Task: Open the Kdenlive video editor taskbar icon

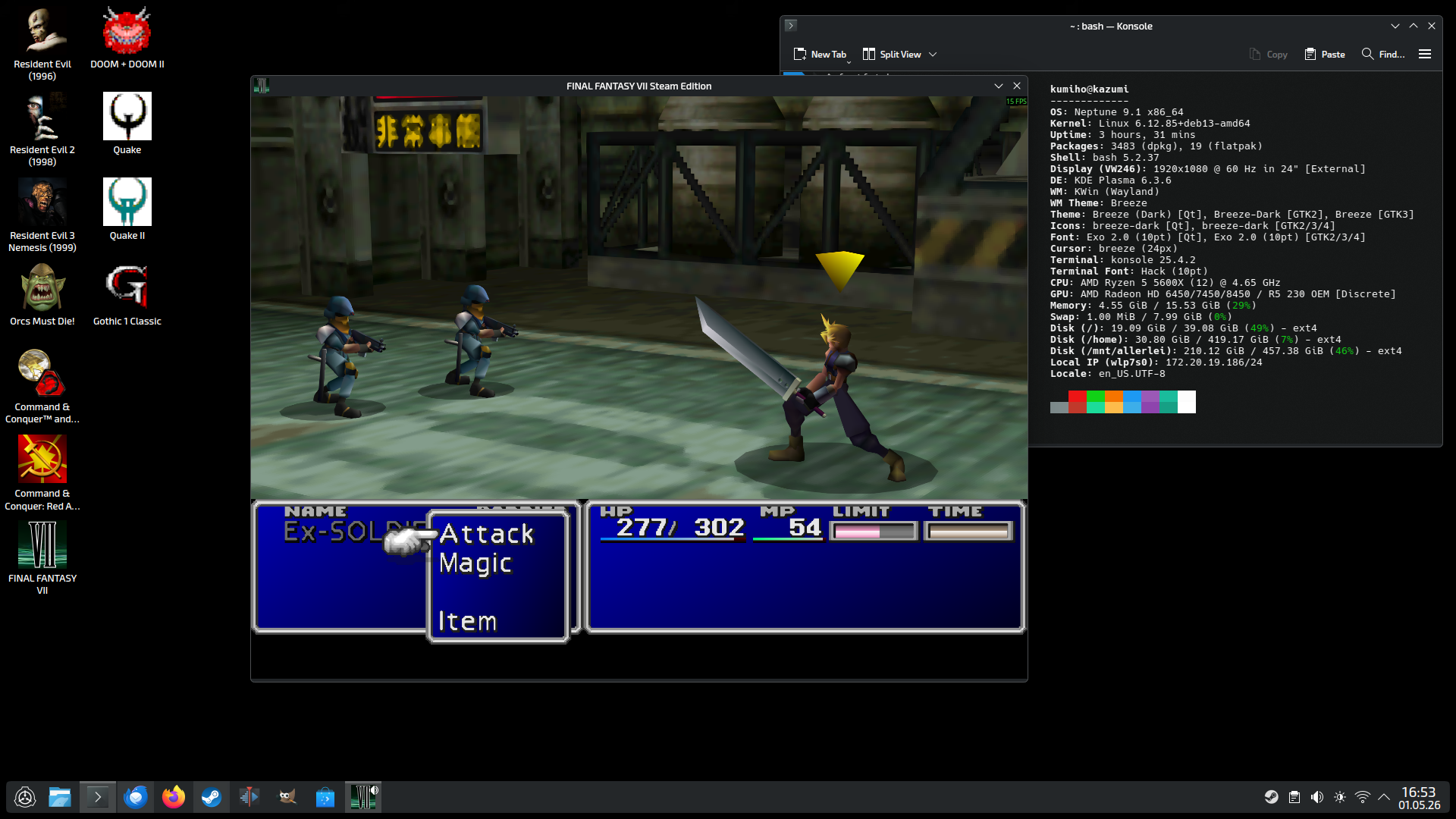Action: pos(249,797)
